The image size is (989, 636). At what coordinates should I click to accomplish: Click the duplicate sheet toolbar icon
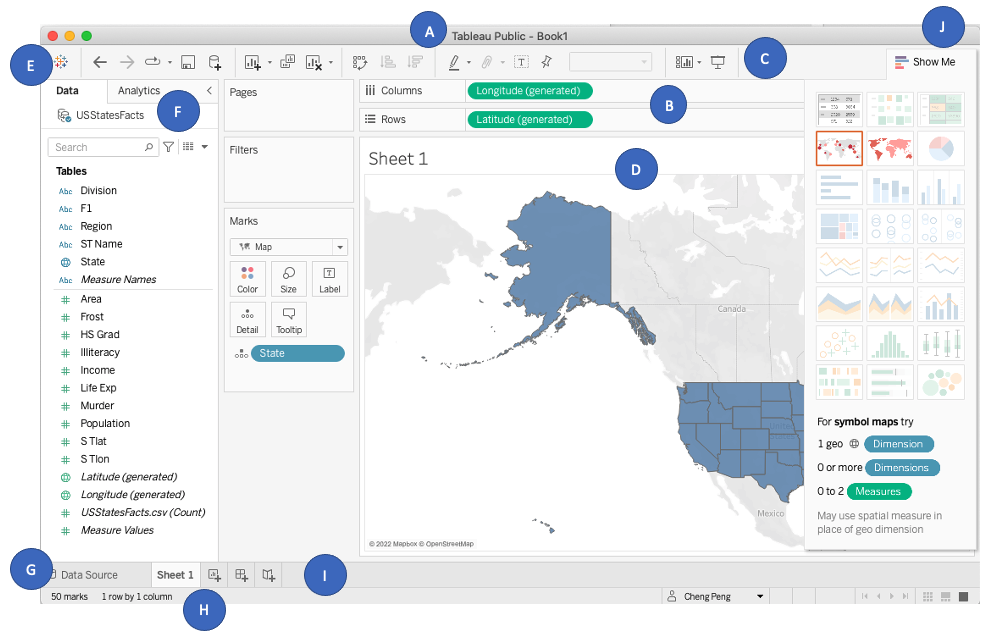coord(288,61)
